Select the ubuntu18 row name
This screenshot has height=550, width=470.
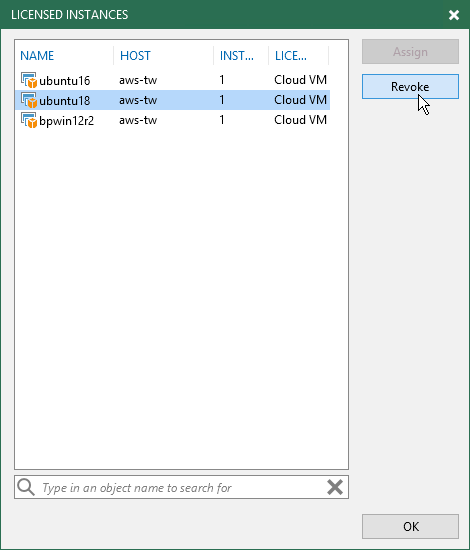point(65,101)
